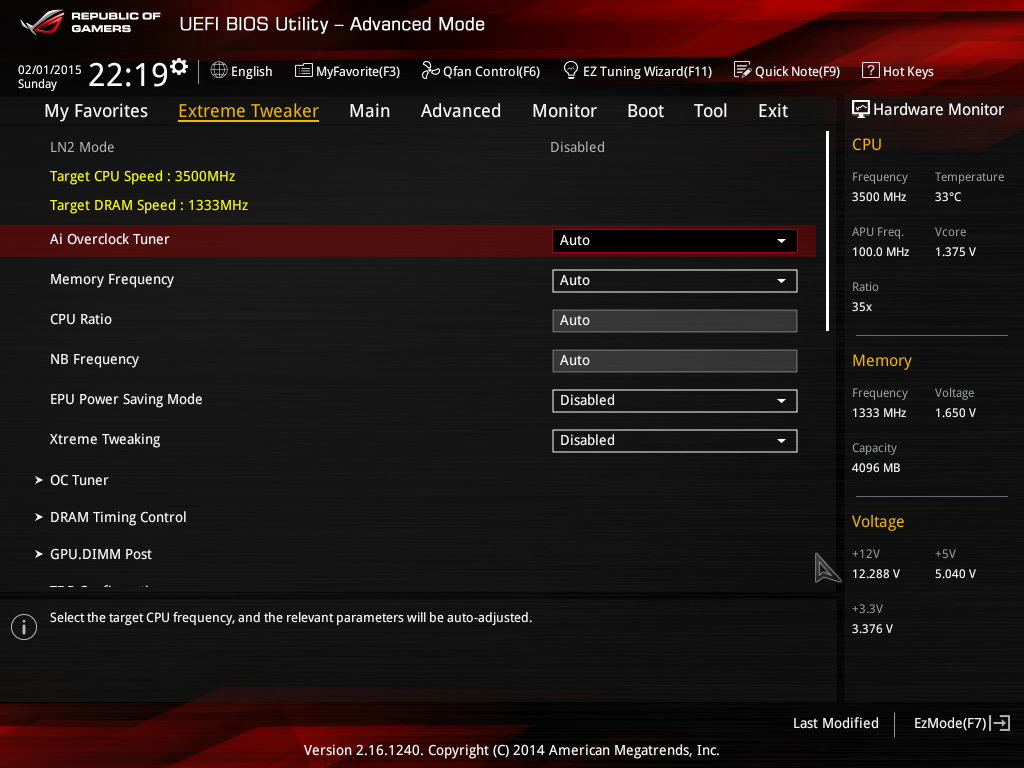Click the EPU Power Saving Mode label
Image resolution: width=1024 pixels, height=768 pixels.
tap(126, 399)
